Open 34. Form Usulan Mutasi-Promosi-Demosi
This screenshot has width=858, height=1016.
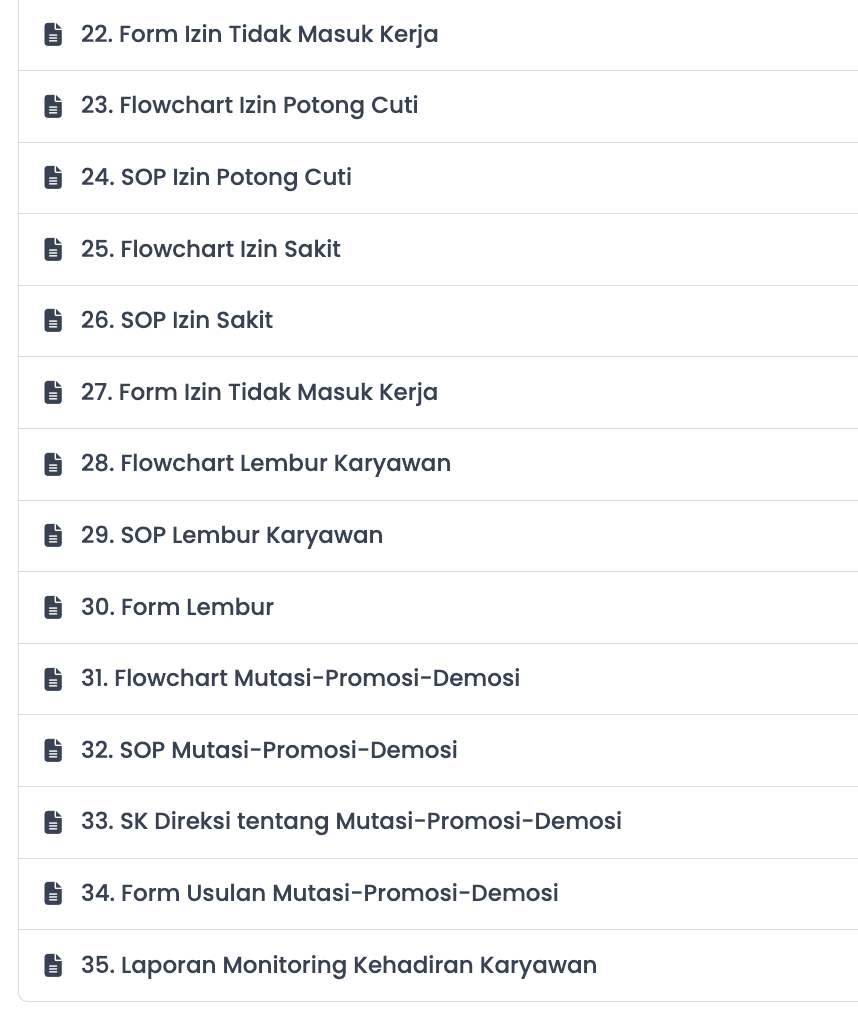438,894
